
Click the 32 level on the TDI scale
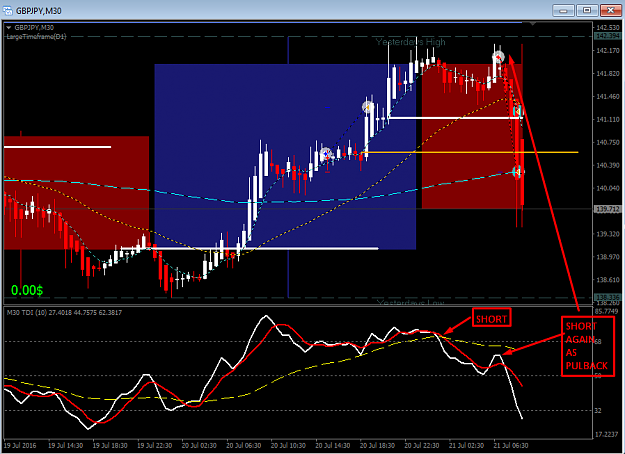coord(598,411)
